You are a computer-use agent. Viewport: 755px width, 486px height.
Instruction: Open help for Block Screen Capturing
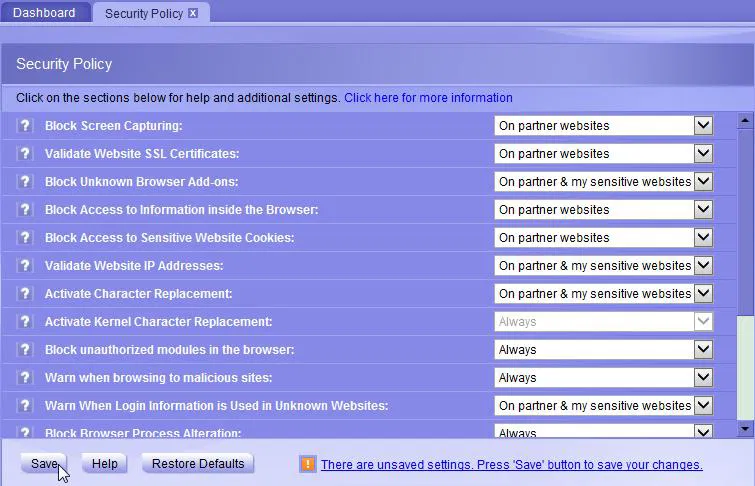coord(25,126)
